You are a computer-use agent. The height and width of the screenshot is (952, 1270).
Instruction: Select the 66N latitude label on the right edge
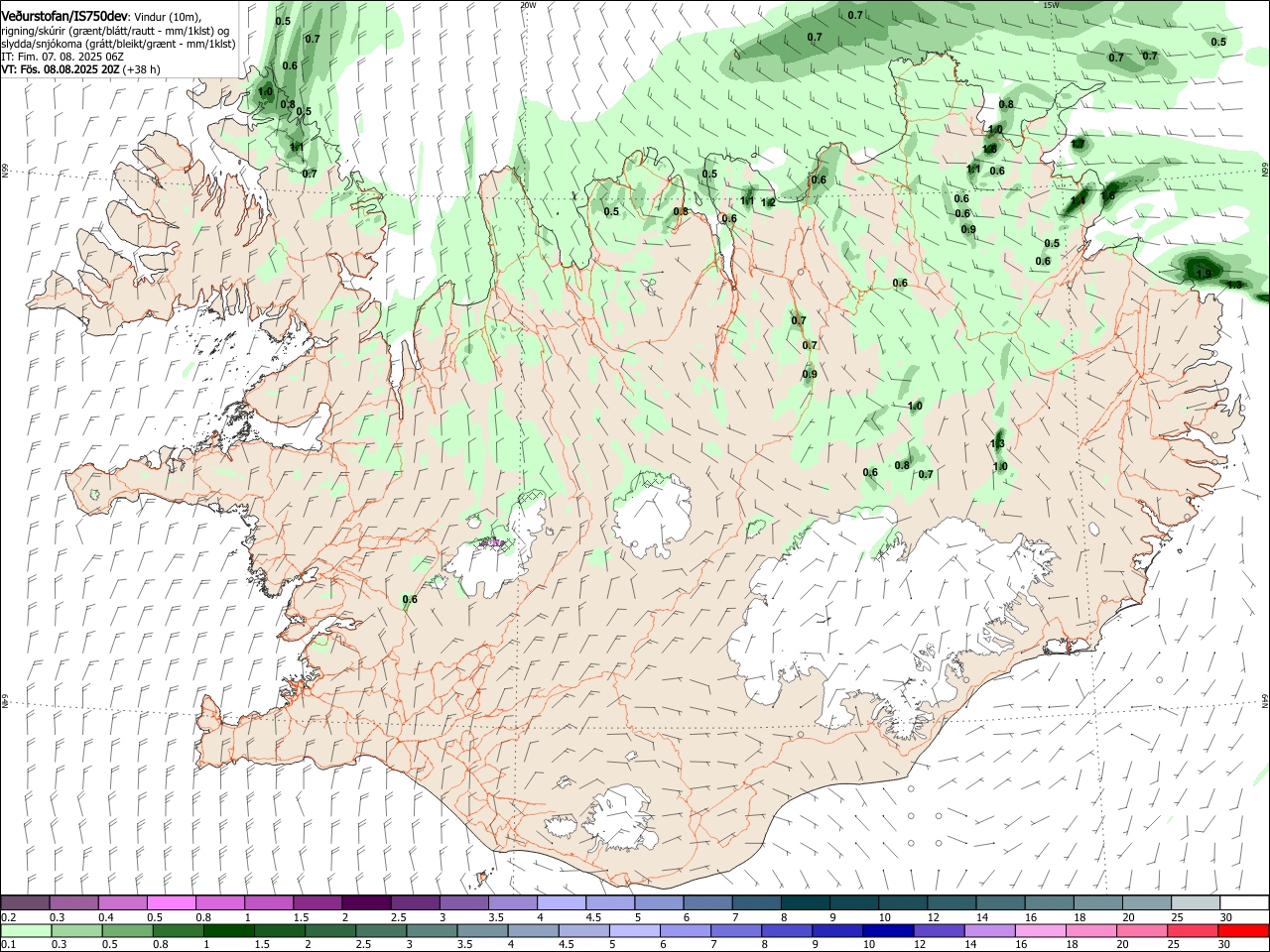coord(1265,170)
